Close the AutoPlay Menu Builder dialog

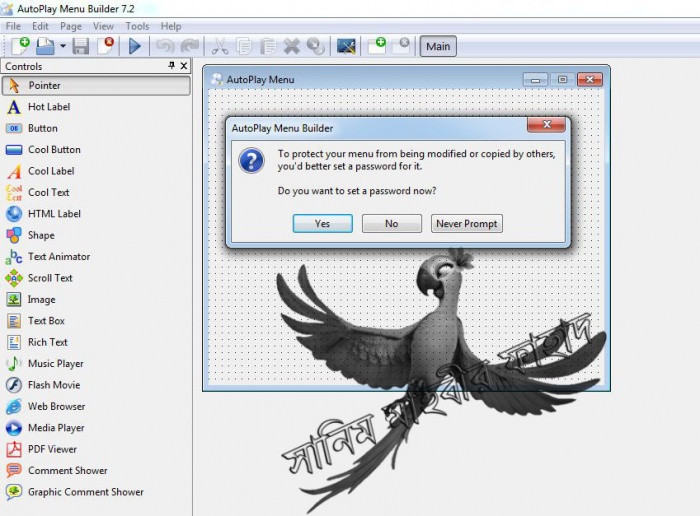pos(546,124)
